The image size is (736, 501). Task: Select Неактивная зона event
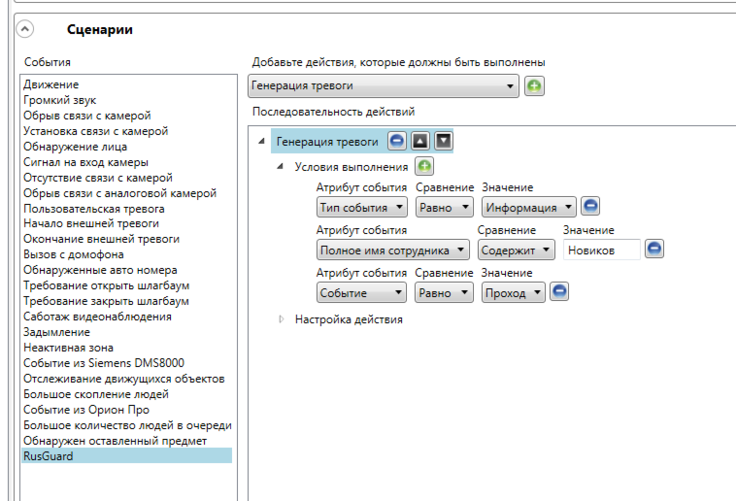tap(69, 347)
